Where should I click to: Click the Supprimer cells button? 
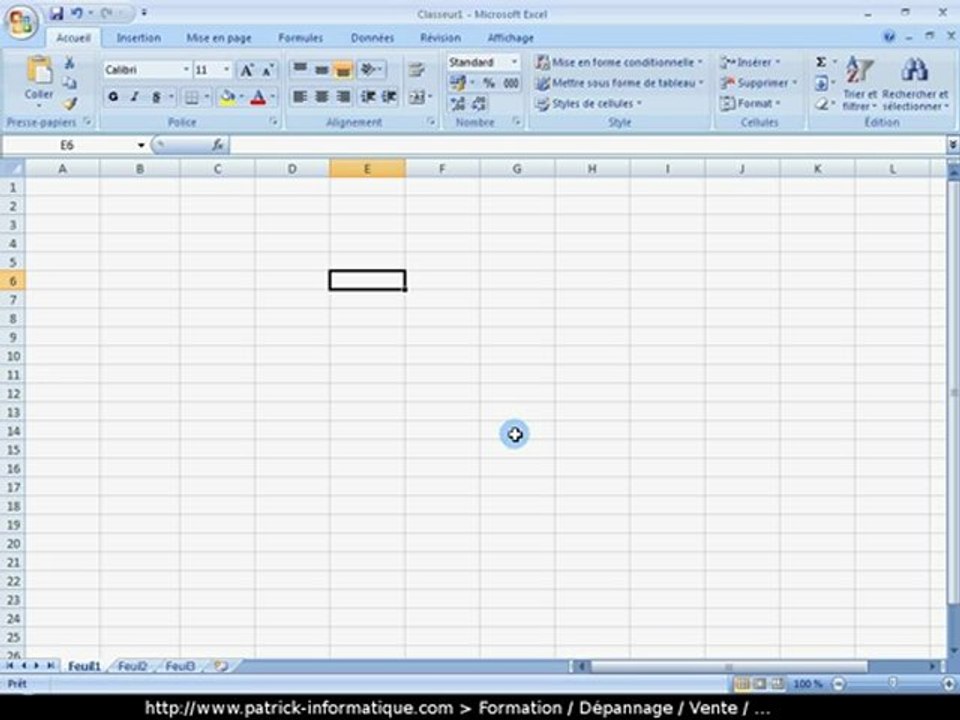click(x=759, y=83)
